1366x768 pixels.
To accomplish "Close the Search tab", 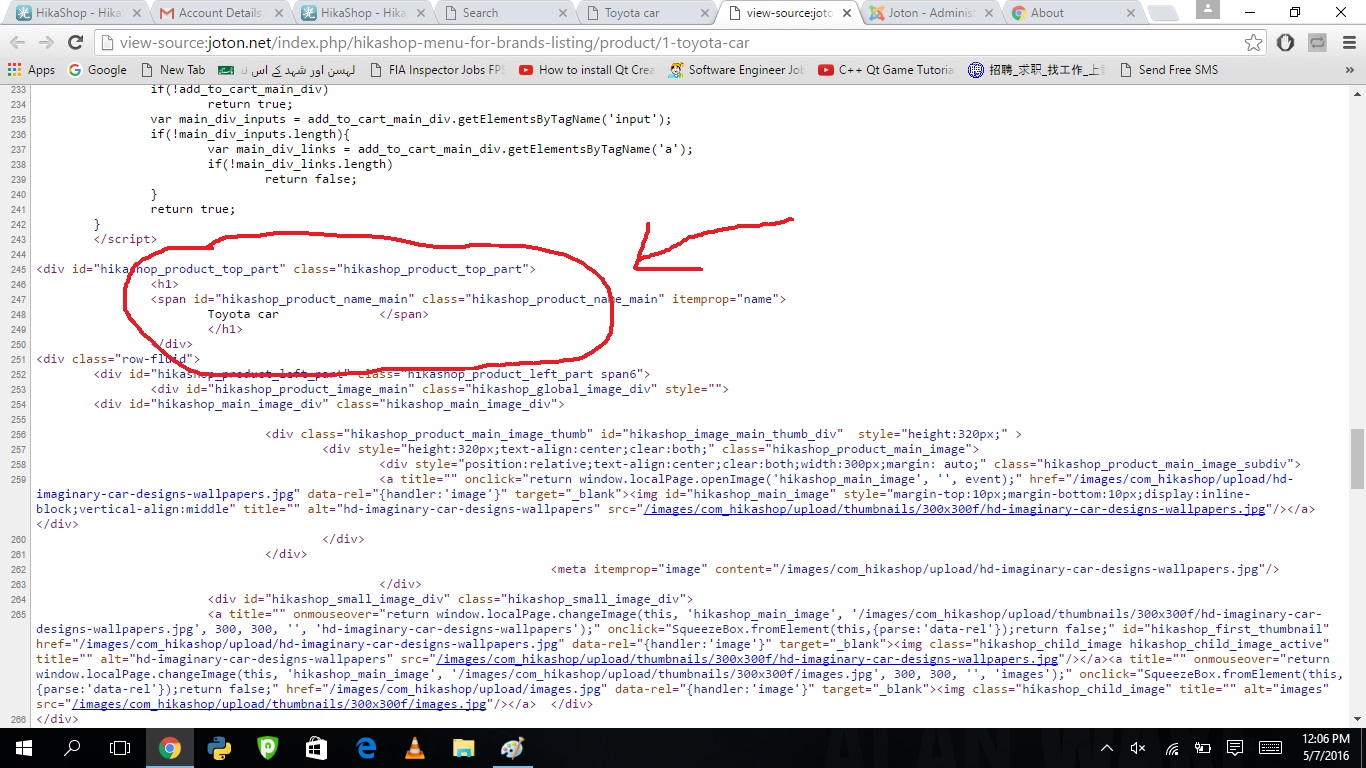I will (x=562, y=13).
